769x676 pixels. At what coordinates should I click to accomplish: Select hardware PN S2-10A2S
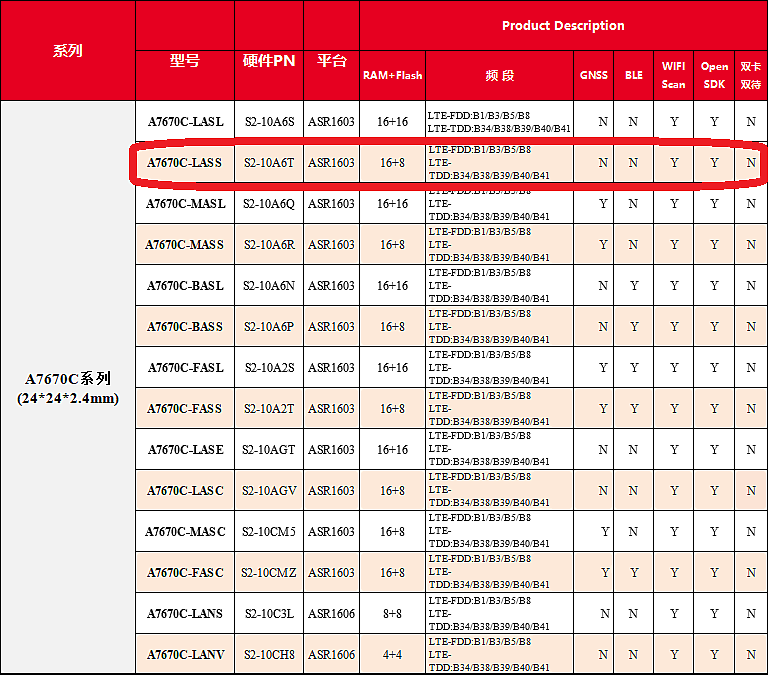coord(269,367)
